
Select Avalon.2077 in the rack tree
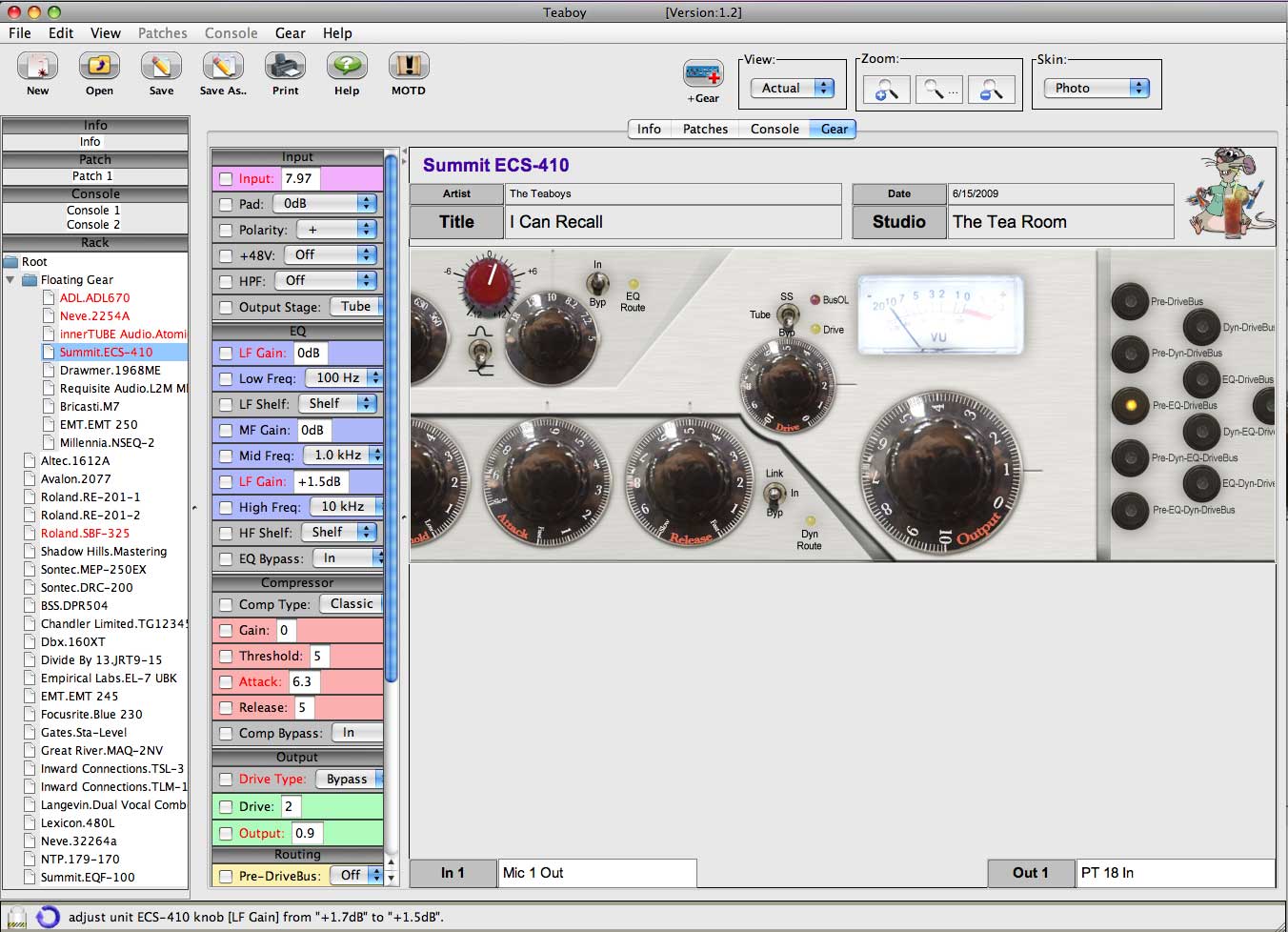[75, 478]
